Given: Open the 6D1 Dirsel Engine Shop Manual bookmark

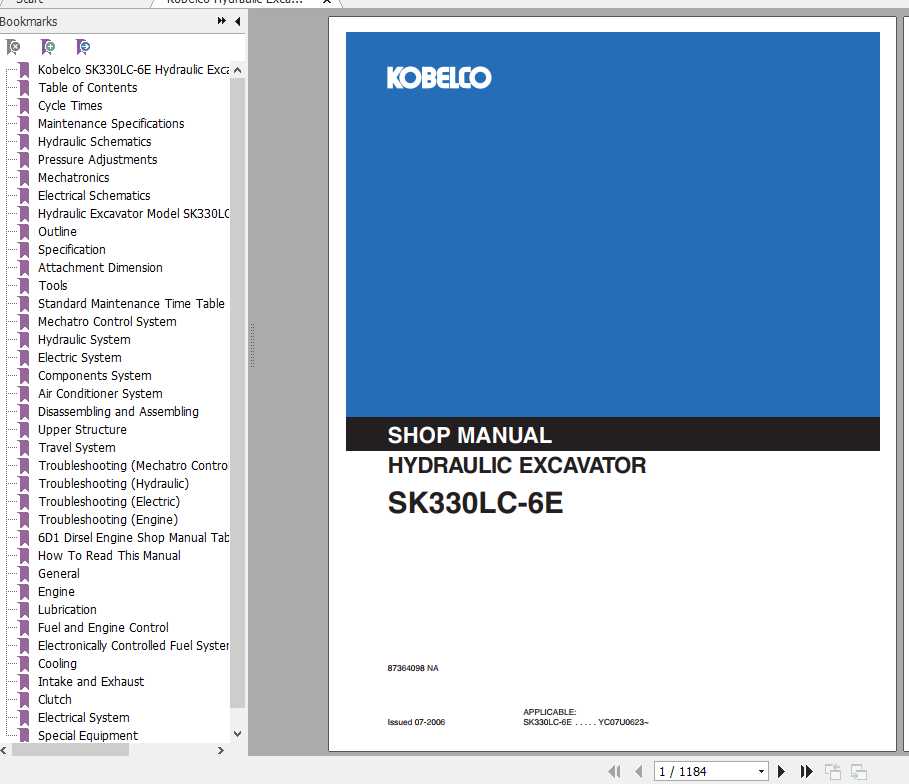Looking at the screenshot, I should click(133, 537).
